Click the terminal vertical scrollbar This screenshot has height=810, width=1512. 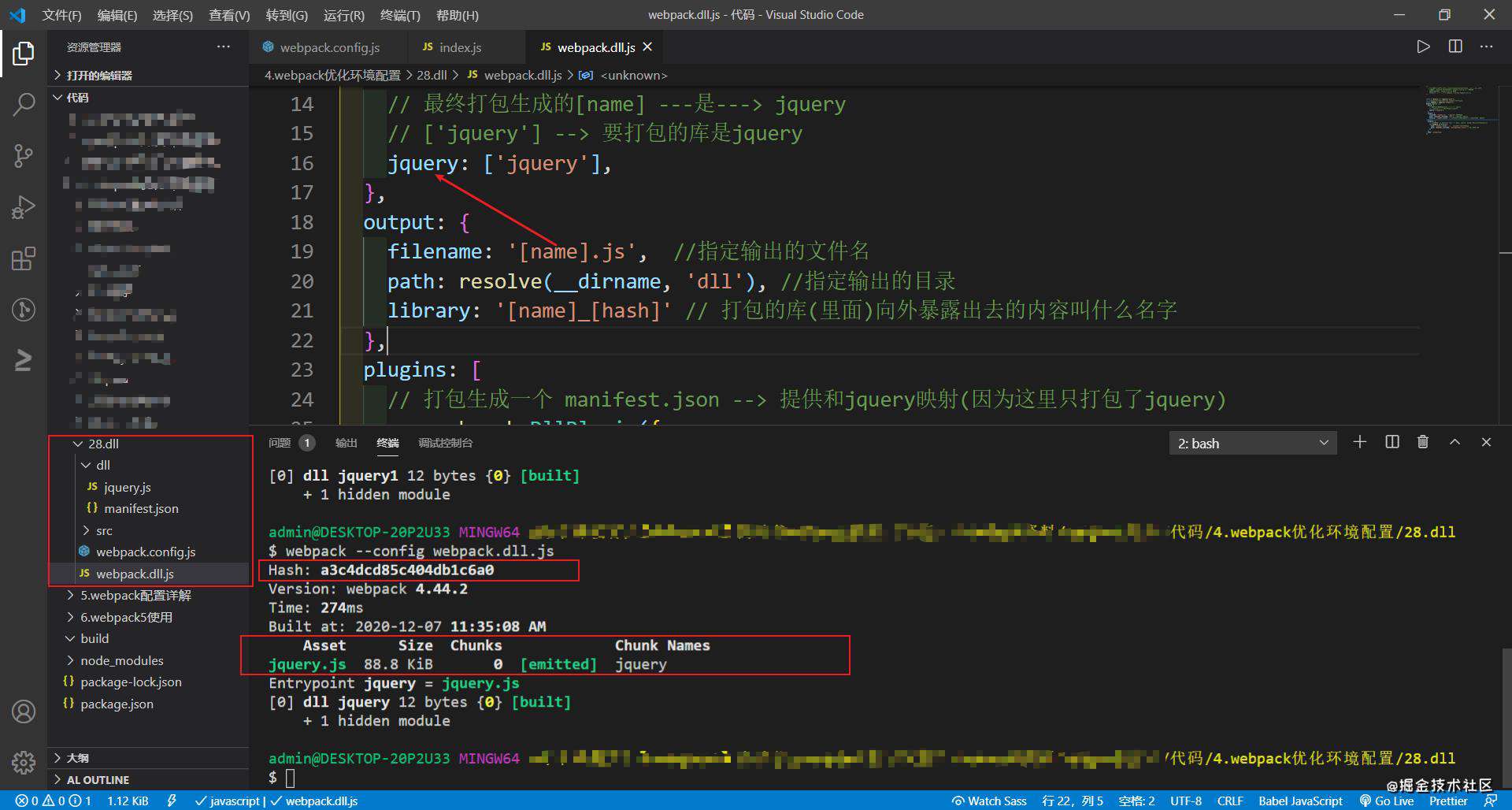click(x=1506, y=717)
